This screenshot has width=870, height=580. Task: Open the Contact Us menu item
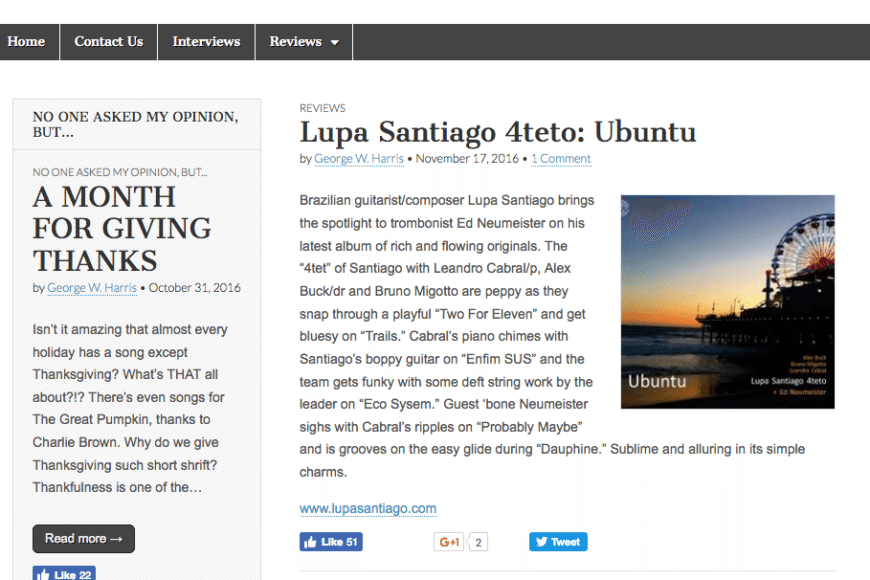coord(108,42)
